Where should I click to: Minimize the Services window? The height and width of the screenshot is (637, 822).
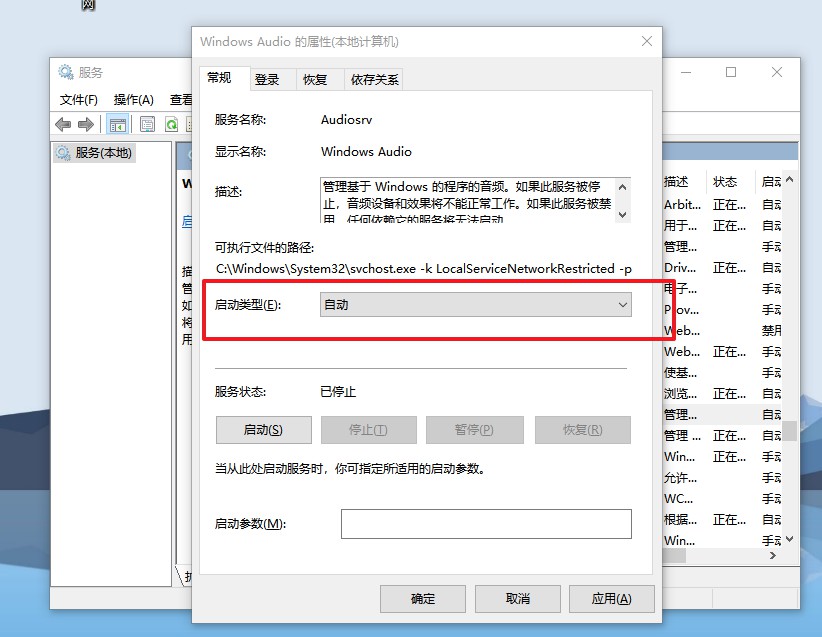pyautogui.click(x=686, y=72)
